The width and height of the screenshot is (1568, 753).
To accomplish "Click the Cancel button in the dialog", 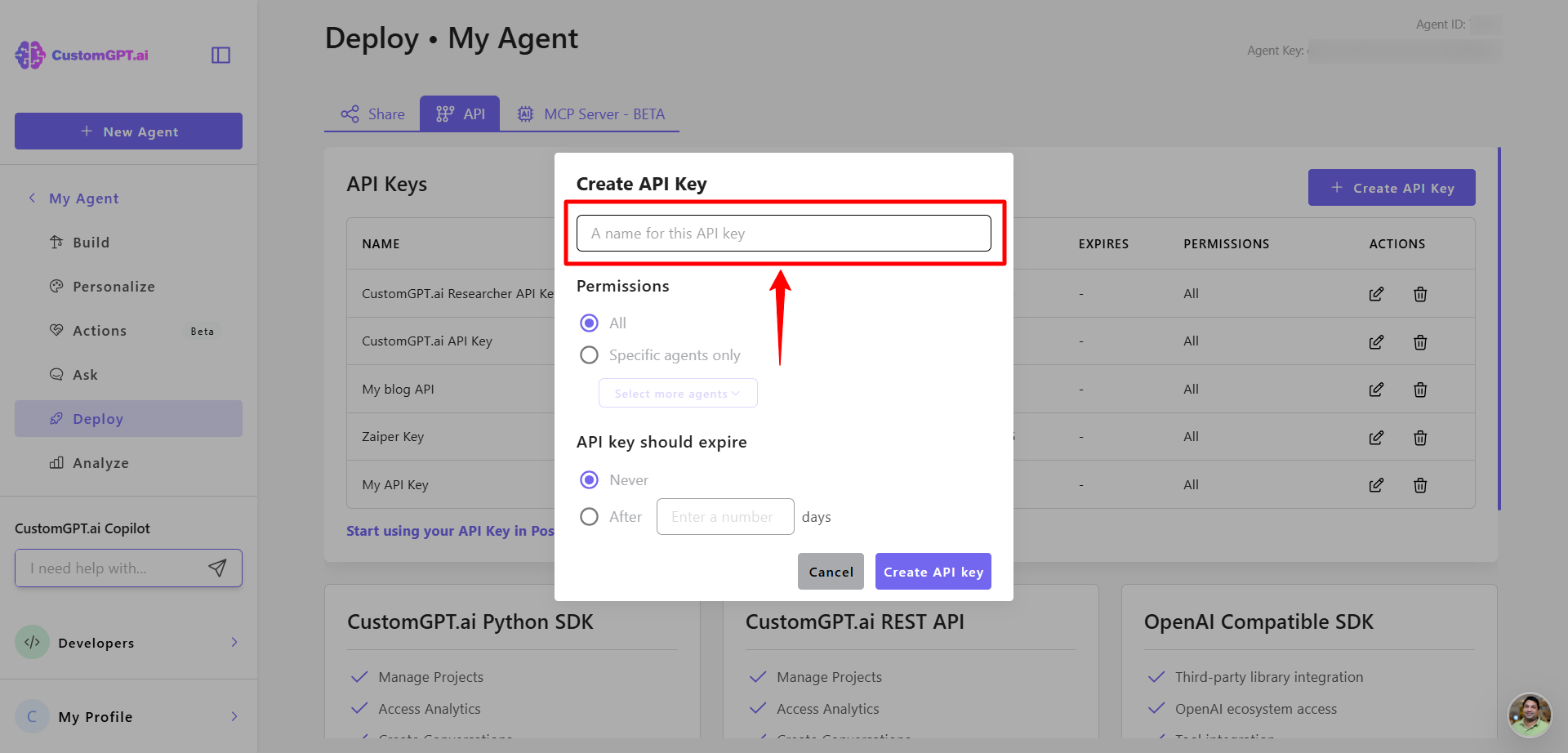I will click(831, 572).
